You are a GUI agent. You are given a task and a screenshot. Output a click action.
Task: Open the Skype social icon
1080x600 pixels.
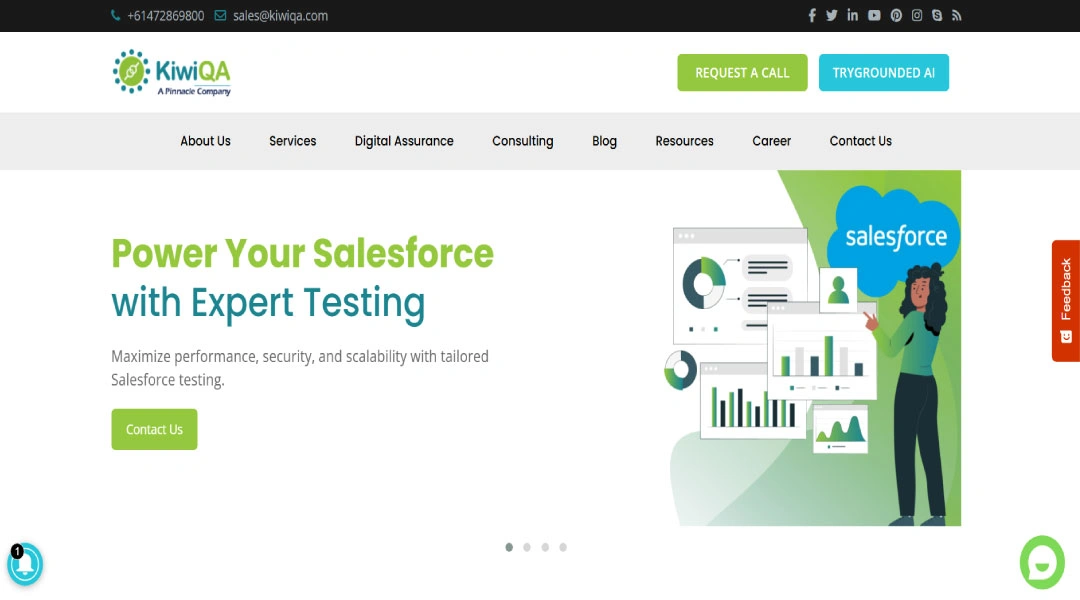[937, 15]
